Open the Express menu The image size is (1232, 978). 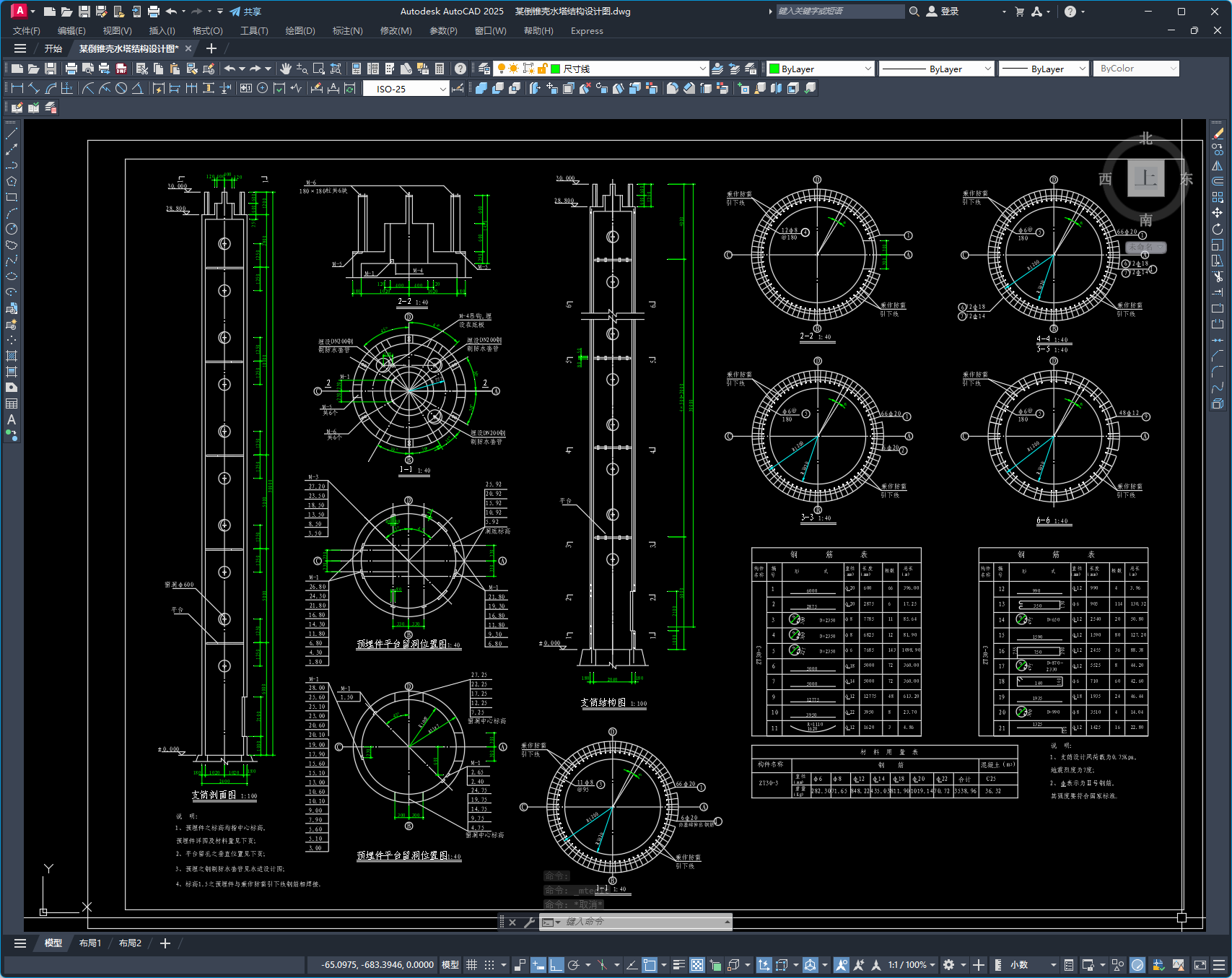(x=587, y=31)
